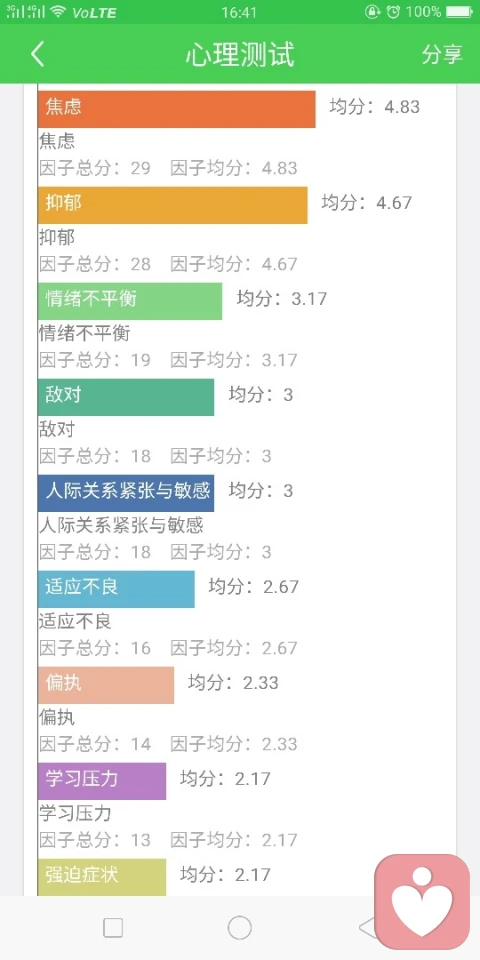This screenshot has width=480, height=960.
Task: Open the pink heart floating app icon
Action: 422,902
